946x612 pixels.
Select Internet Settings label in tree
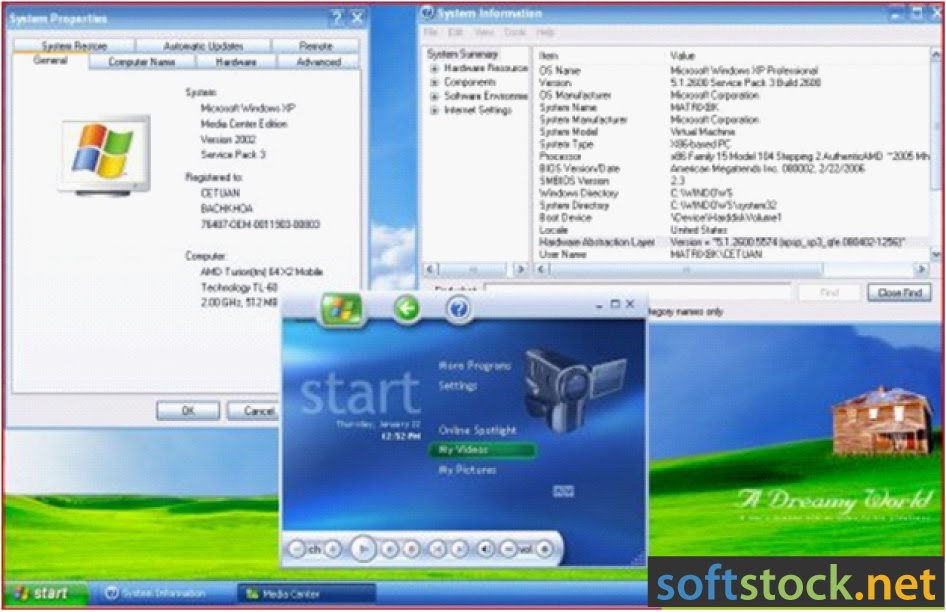[x=478, y=110]
